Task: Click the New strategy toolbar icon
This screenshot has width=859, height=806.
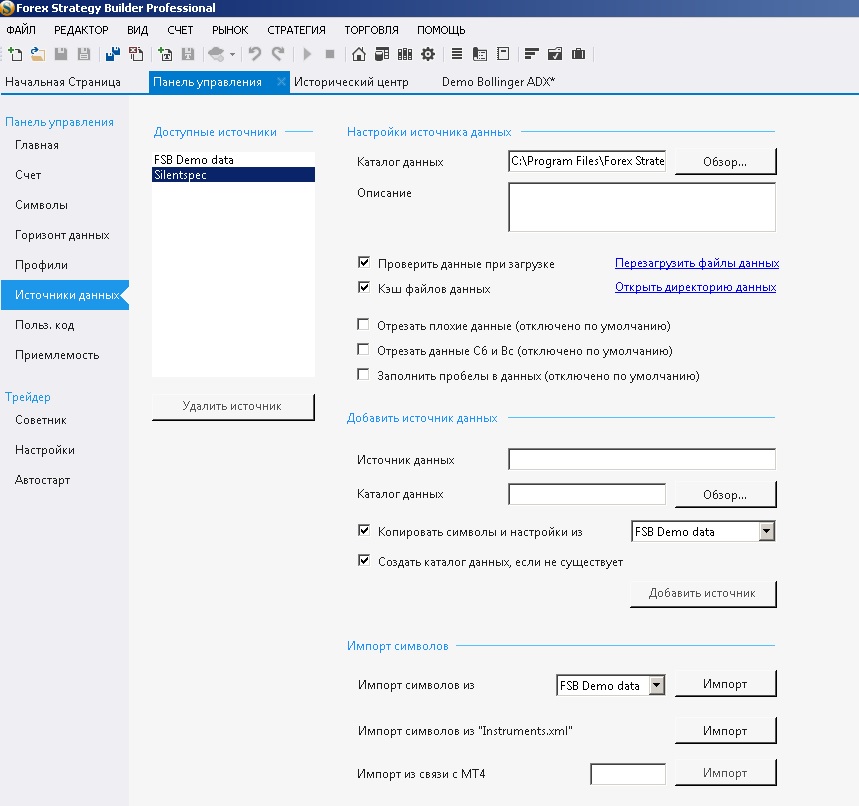Action: (15, 54)
